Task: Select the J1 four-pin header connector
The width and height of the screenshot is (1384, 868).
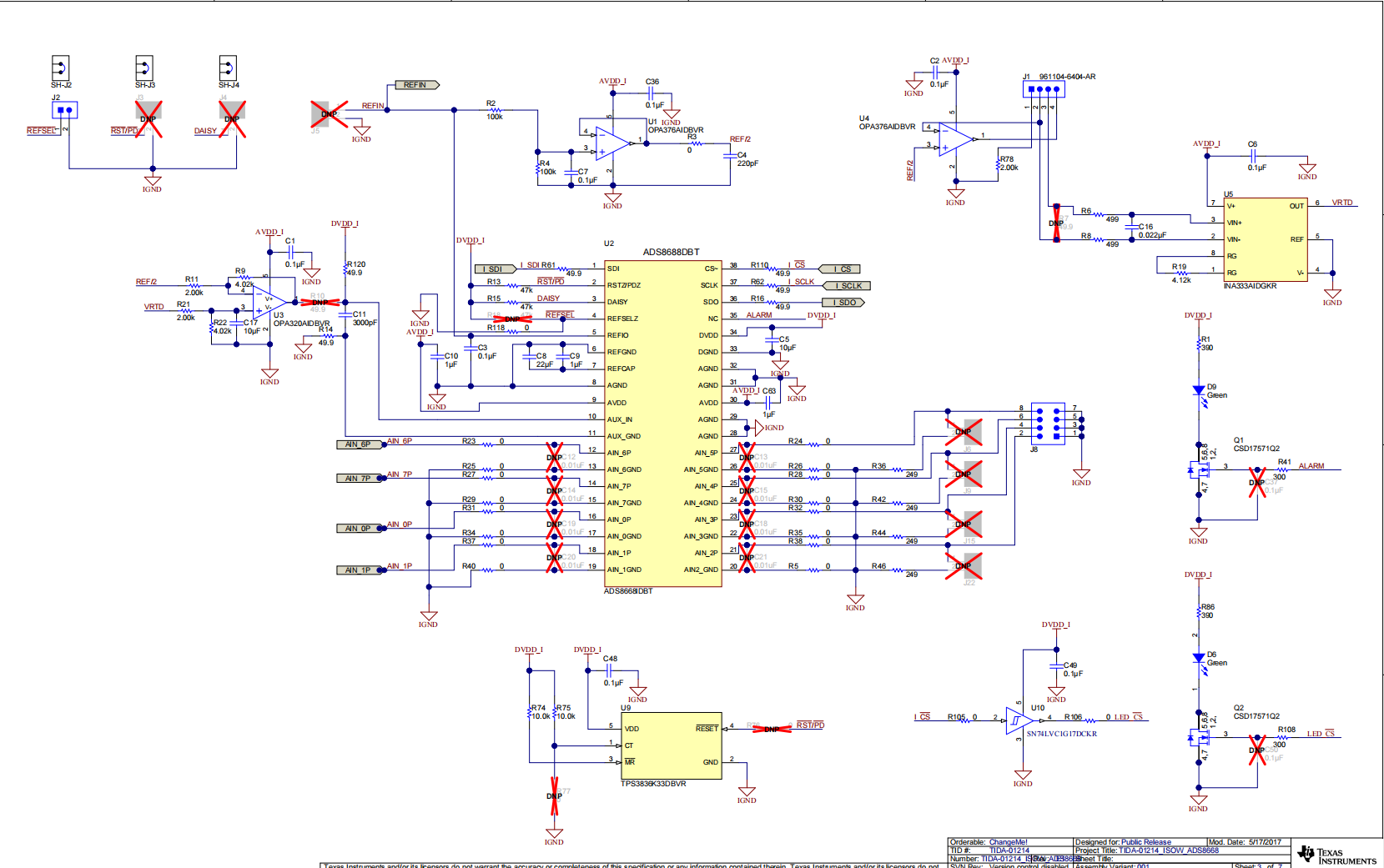Action: (x=1043, y=89)
